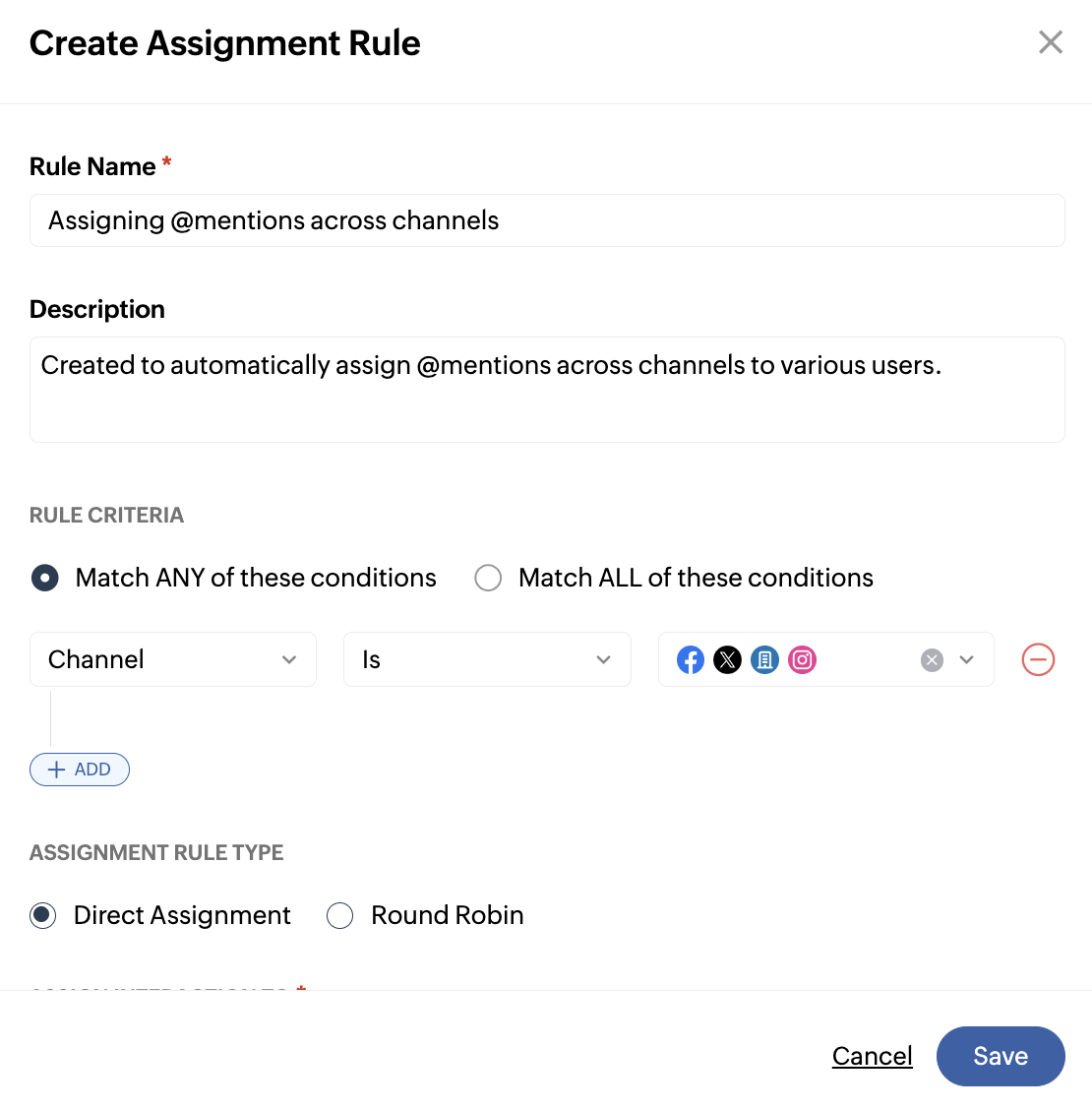Viewport: 1092px width, 1110px height.
Task: Click the blue building channel icon
Action: click(x=764, y=660)
